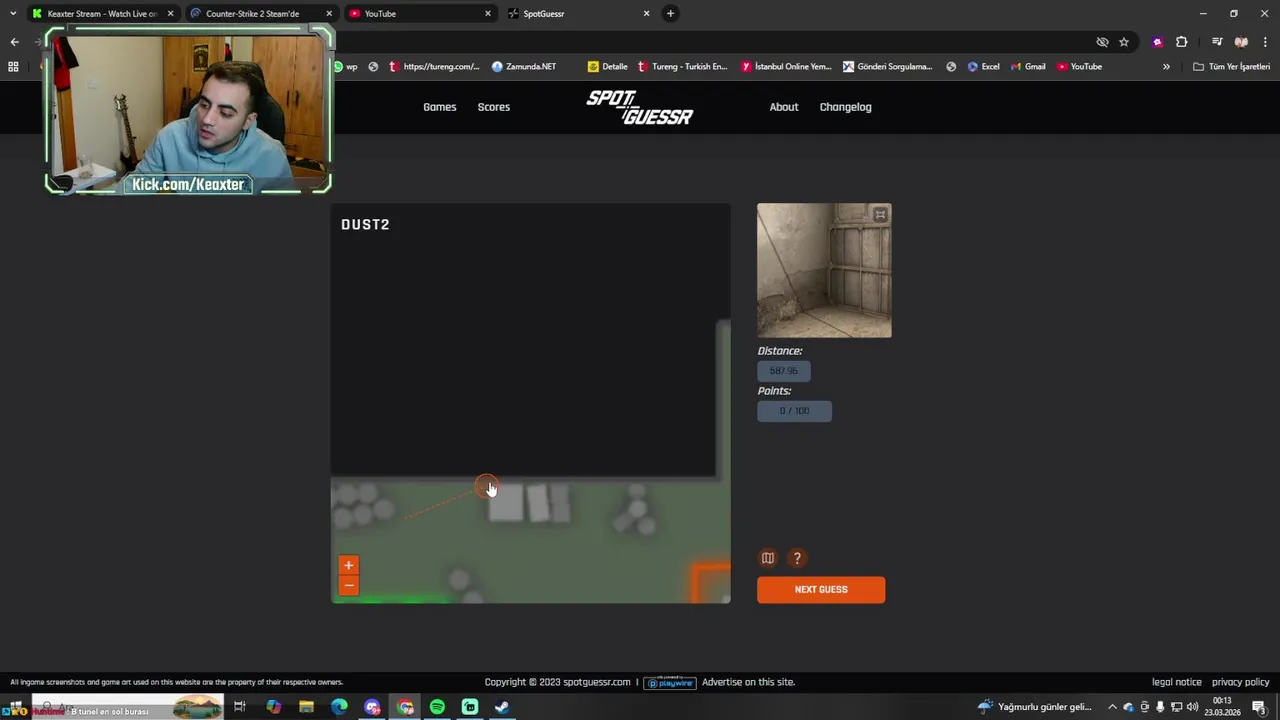Click the eye-slashed tracking icon in address bar
Viewport: 1280px width, 720px height.
pos(1102,42)
